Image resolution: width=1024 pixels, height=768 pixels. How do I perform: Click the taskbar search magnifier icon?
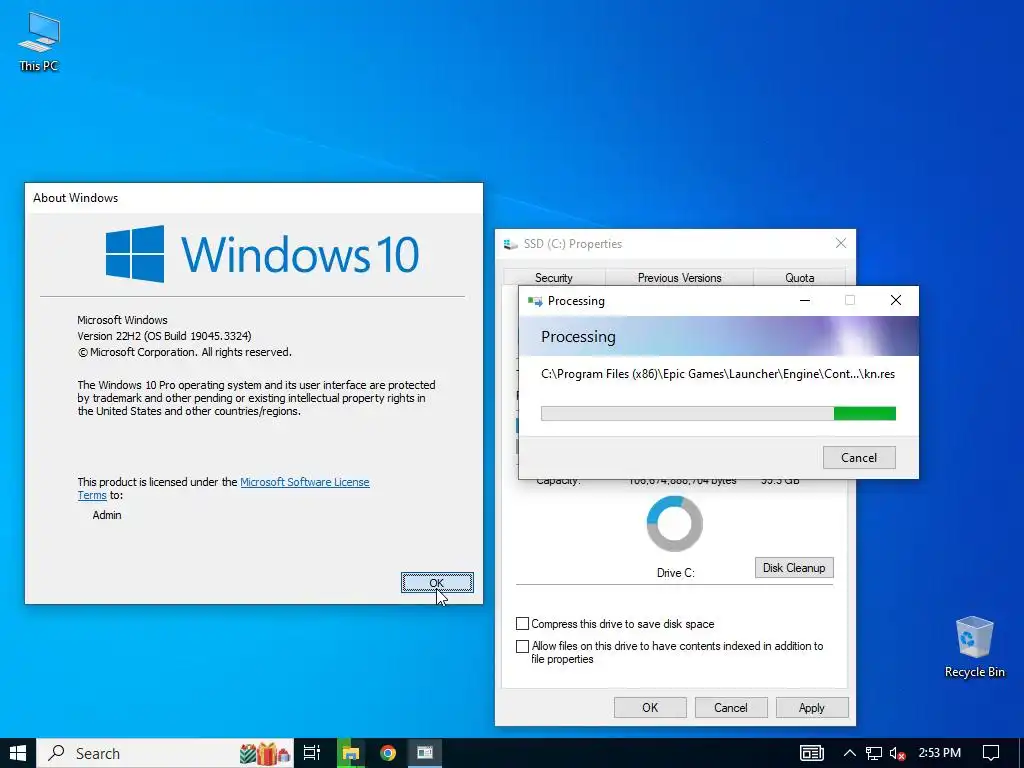click(x=57, y=753)
